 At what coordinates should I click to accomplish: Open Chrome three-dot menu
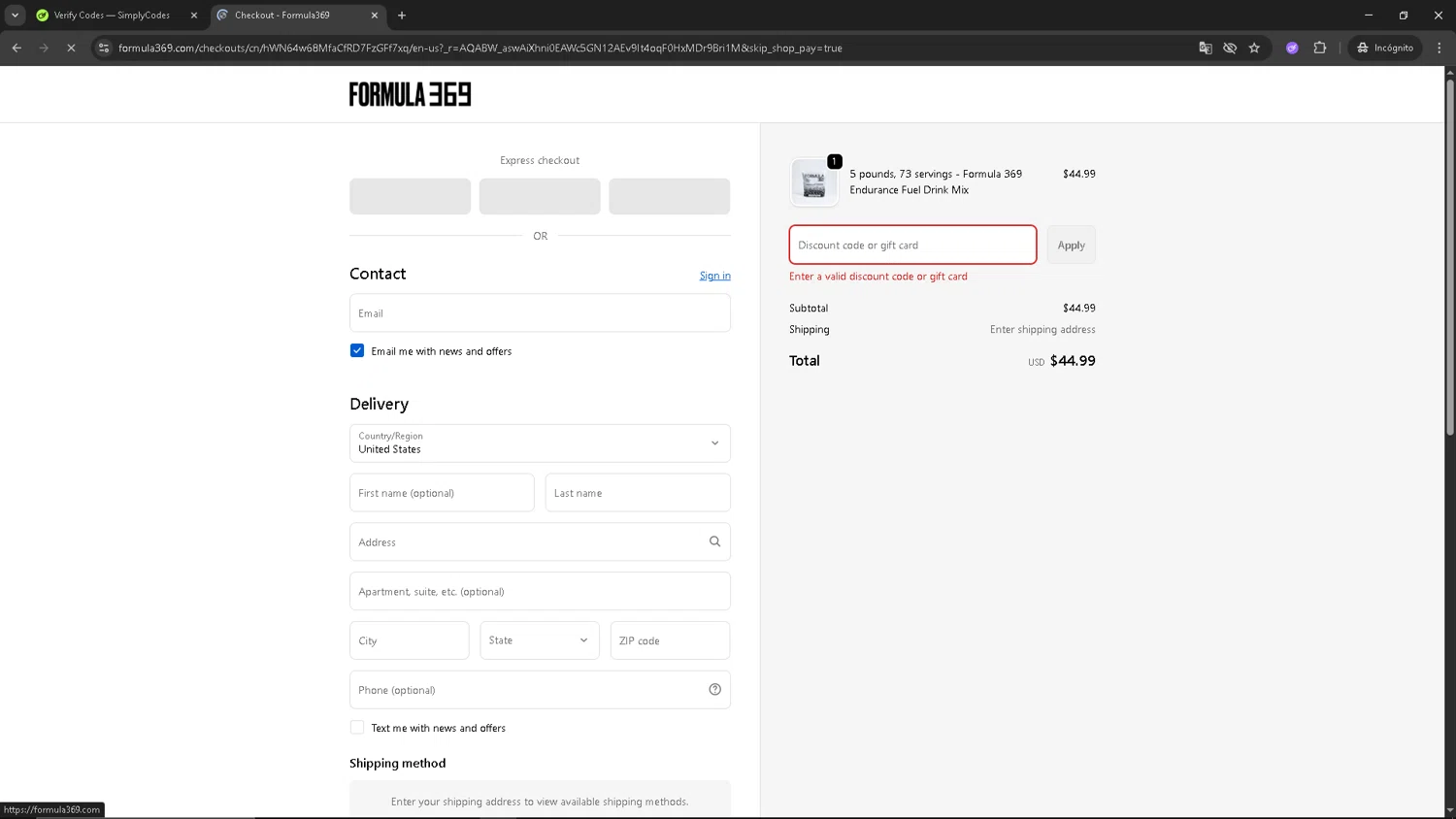coord(1439,48)
